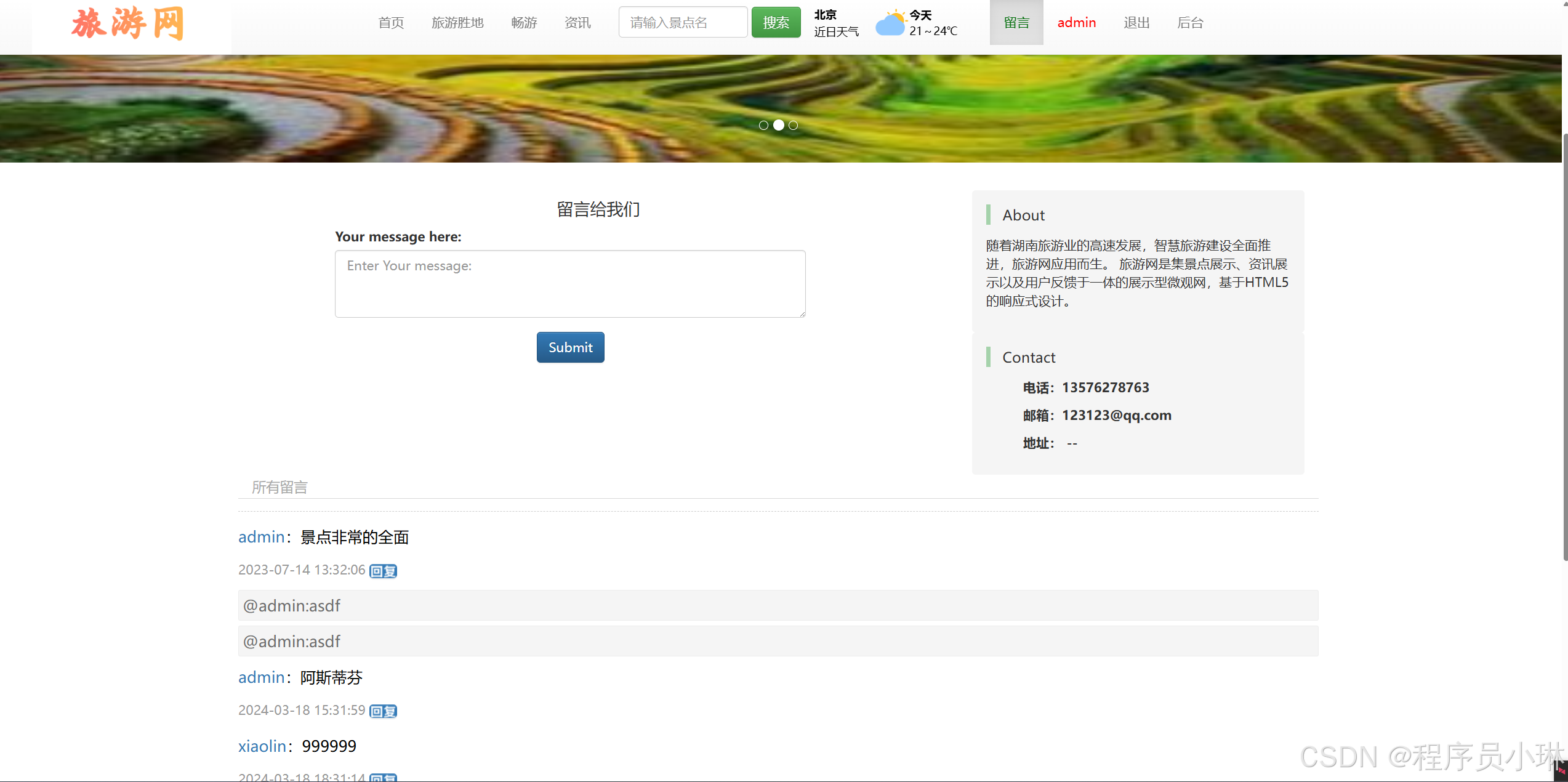Click the xiaolin username link
Image resolution: width=1568 pixels, height=782 pixels.
(x=262, y=746)
